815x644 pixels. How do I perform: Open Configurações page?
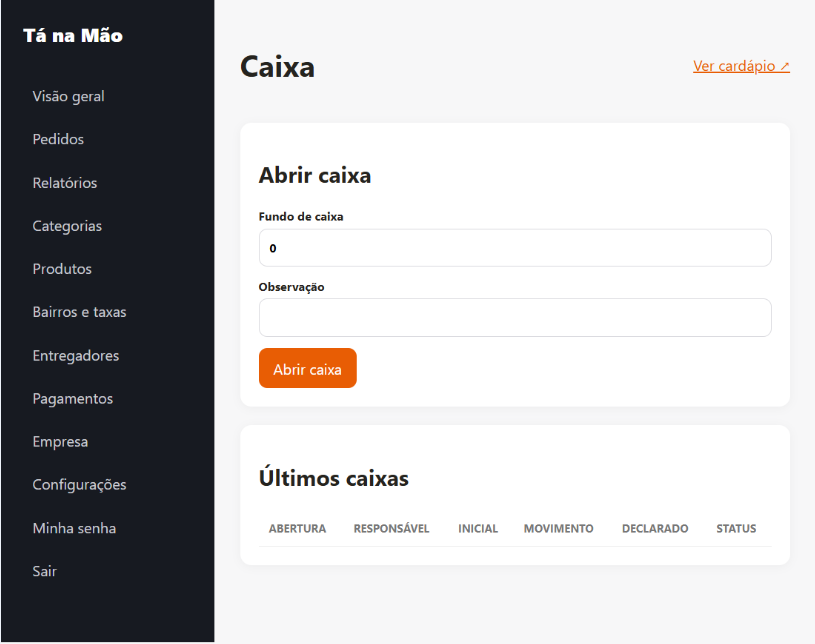79,485
